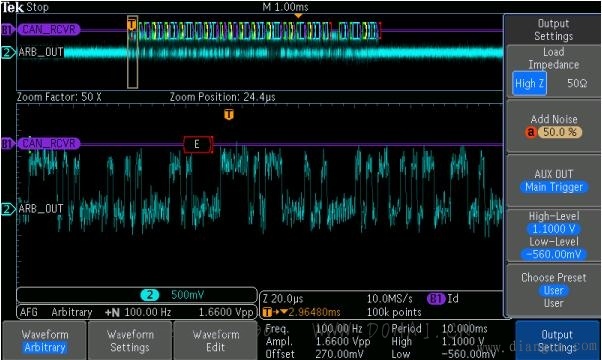
Task: Click the 100k points record length readout
Action: point(394,312)
